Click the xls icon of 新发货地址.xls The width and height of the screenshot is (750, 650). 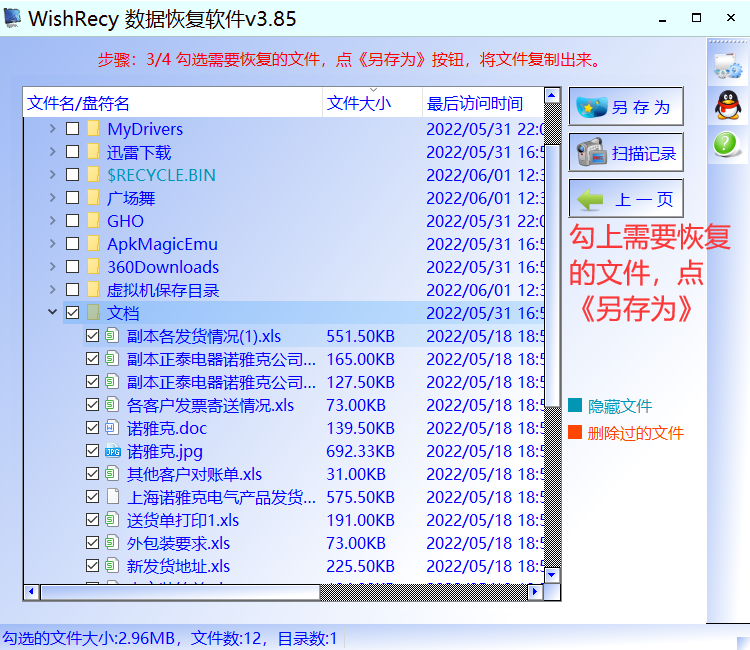(x=112, y=565)
